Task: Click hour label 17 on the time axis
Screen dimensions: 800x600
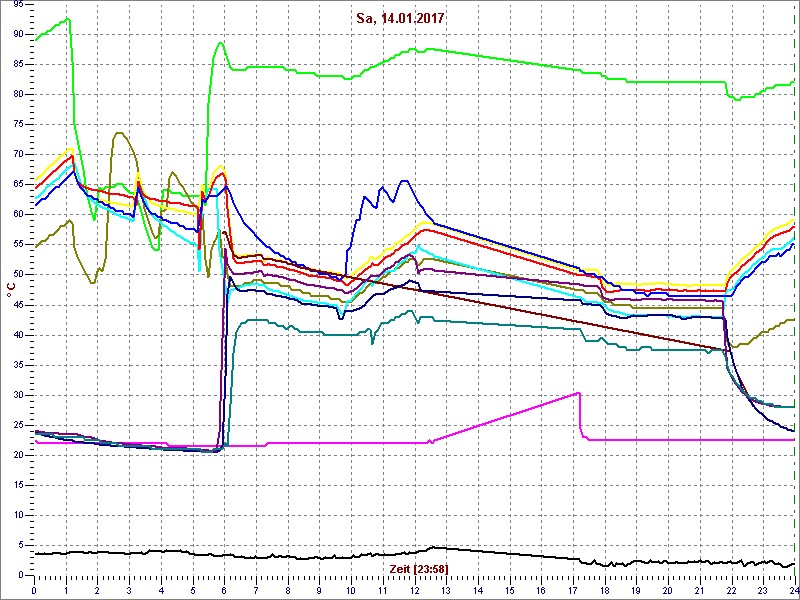Action: (573, 590)
